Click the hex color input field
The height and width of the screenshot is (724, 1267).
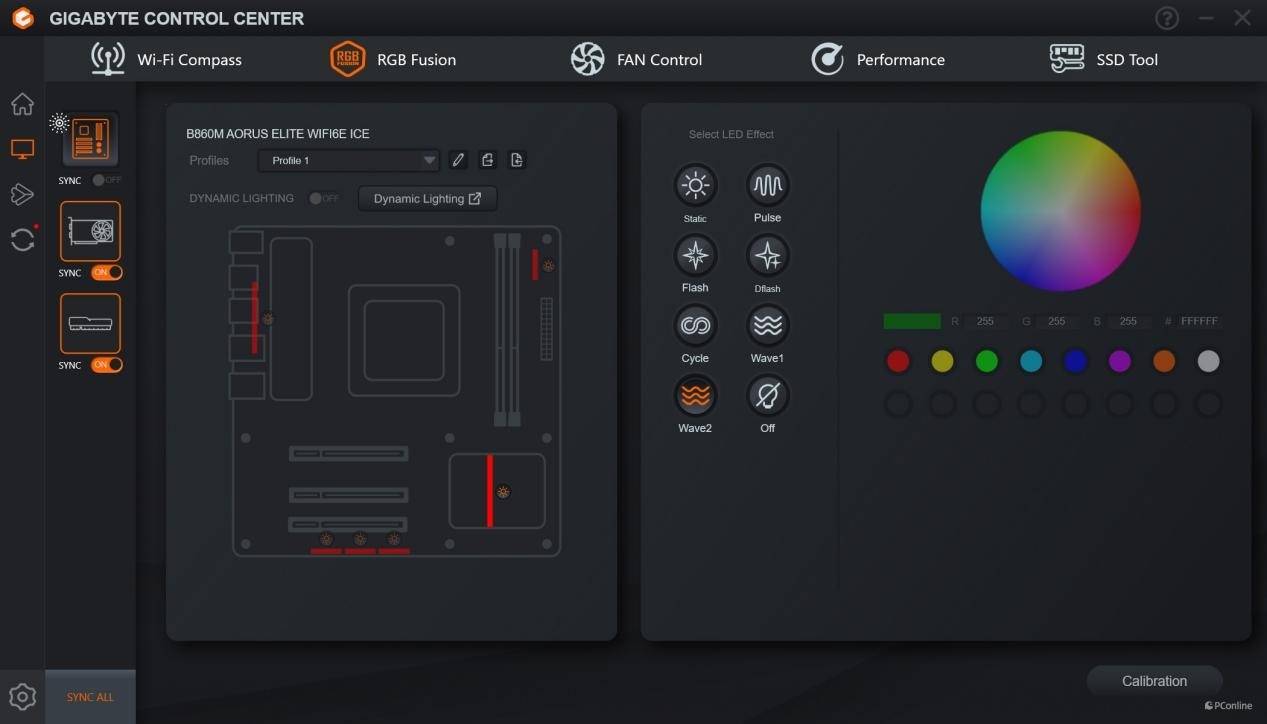click(1199, 321)
